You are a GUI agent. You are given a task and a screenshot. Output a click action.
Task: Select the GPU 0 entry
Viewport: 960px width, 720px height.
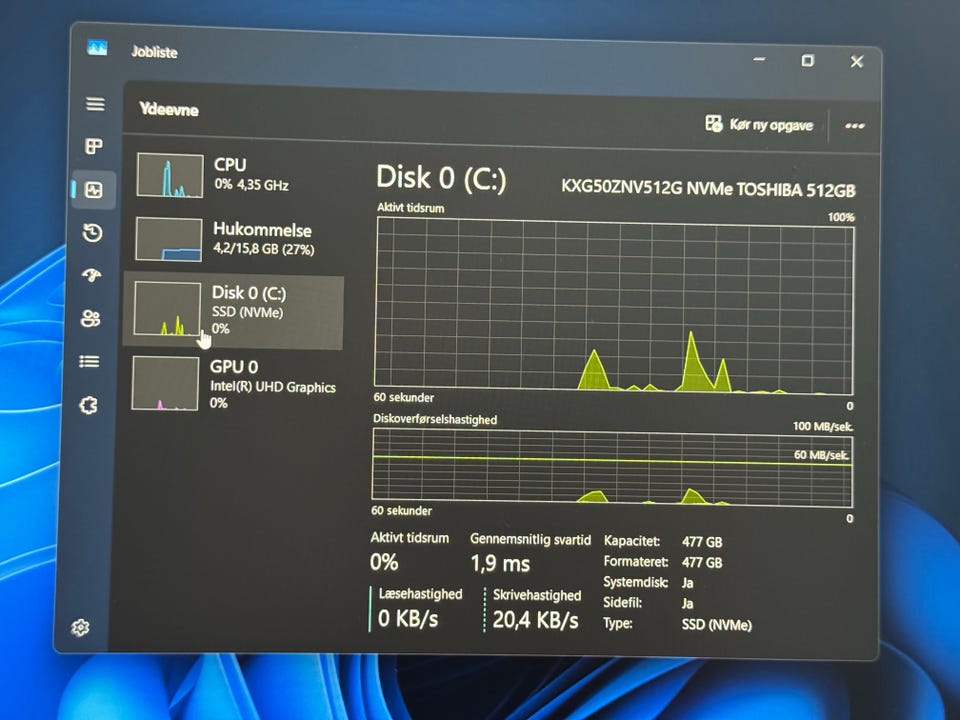click(233, 384)
